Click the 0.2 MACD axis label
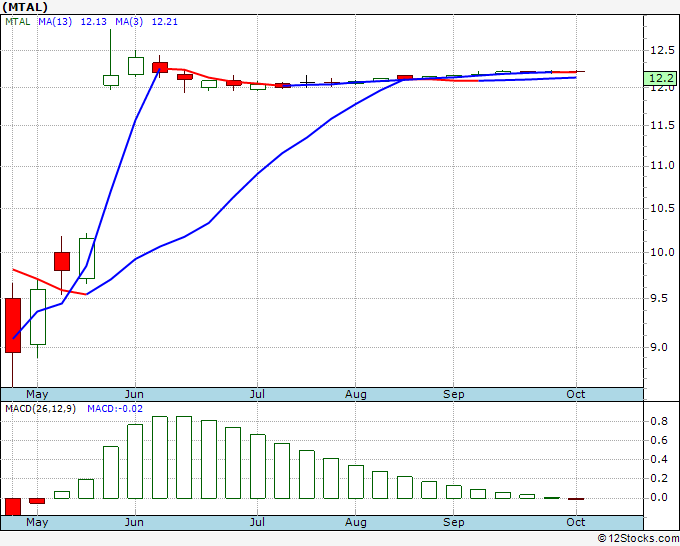680x546 pixels. [659, 478]
